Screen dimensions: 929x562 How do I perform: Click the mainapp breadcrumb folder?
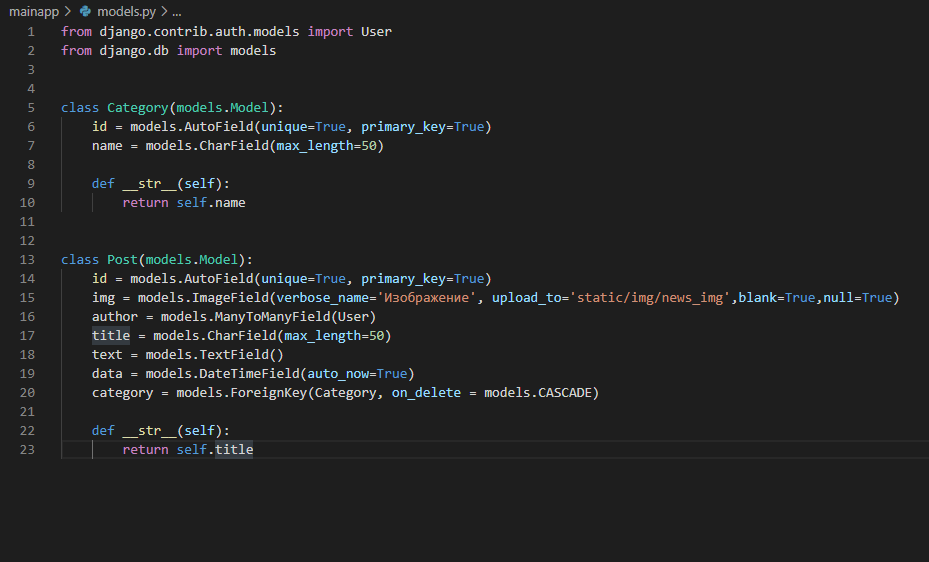pyautogui.click(x=34, y=11)
